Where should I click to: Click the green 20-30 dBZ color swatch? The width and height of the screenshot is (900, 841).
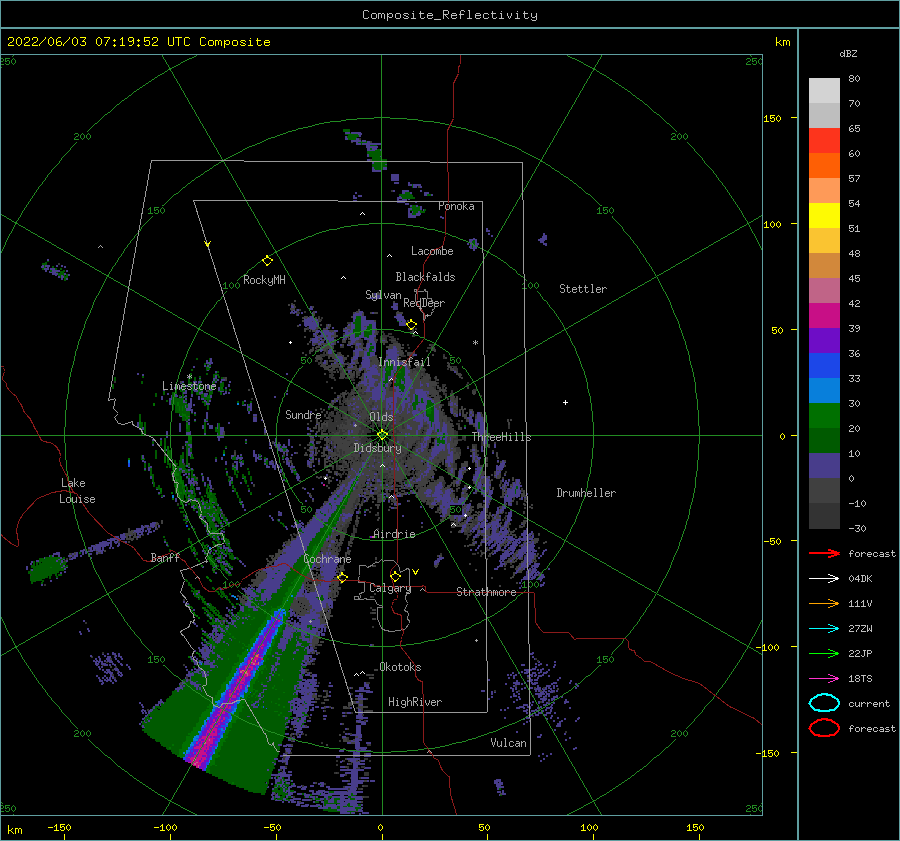tap(824, 416)
